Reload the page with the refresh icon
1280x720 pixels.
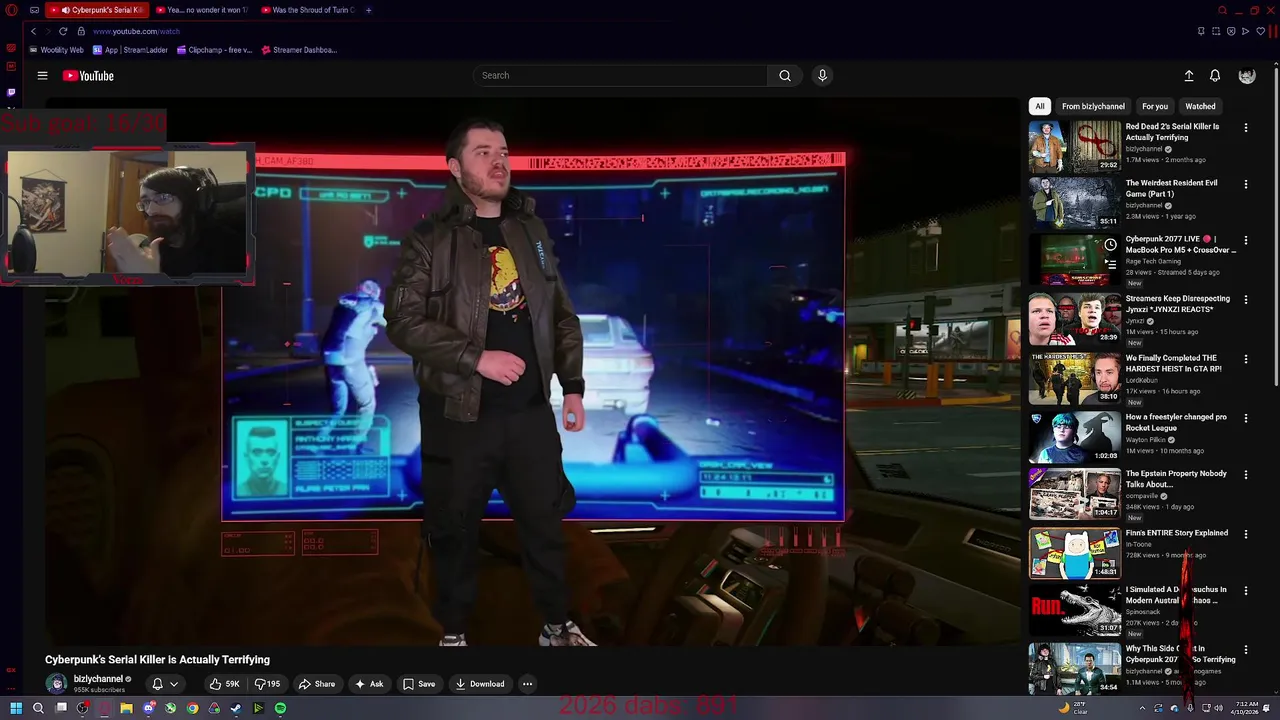(63, 31)
